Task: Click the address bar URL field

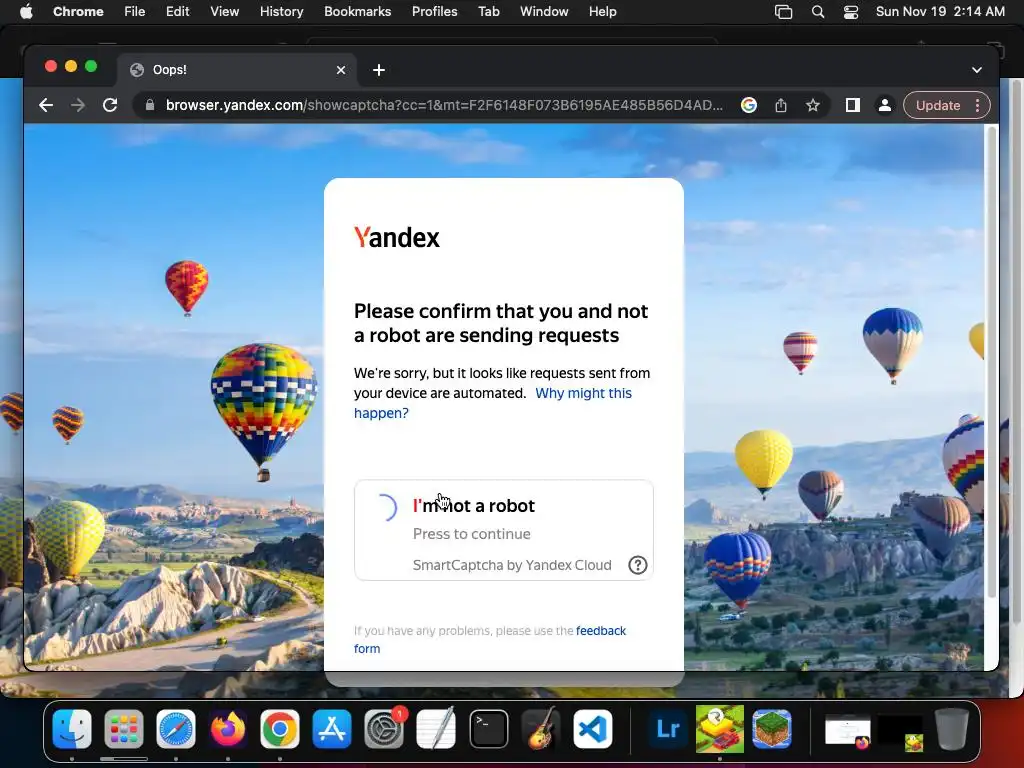Action: (x=444, y=105)
